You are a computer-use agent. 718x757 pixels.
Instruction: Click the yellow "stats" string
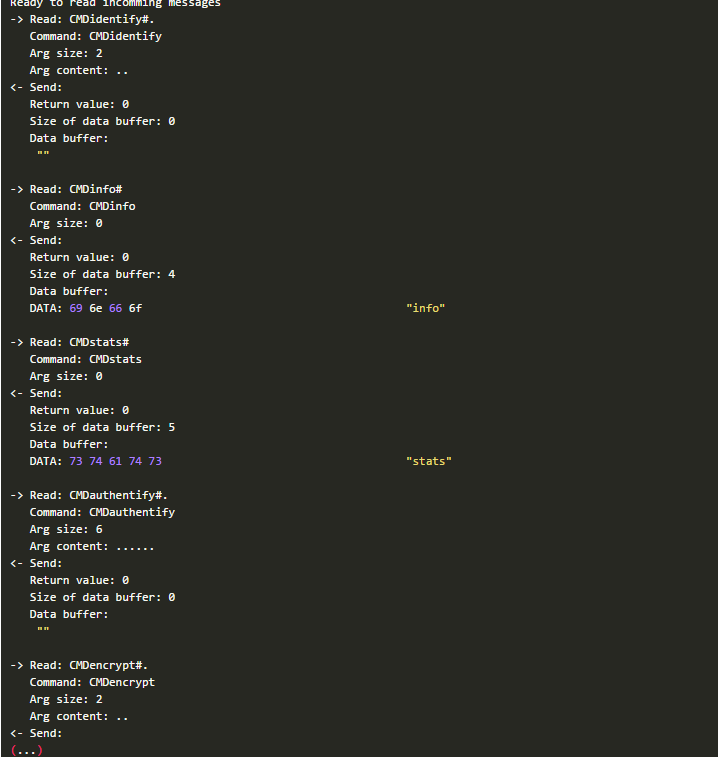(x=429, y=461)
